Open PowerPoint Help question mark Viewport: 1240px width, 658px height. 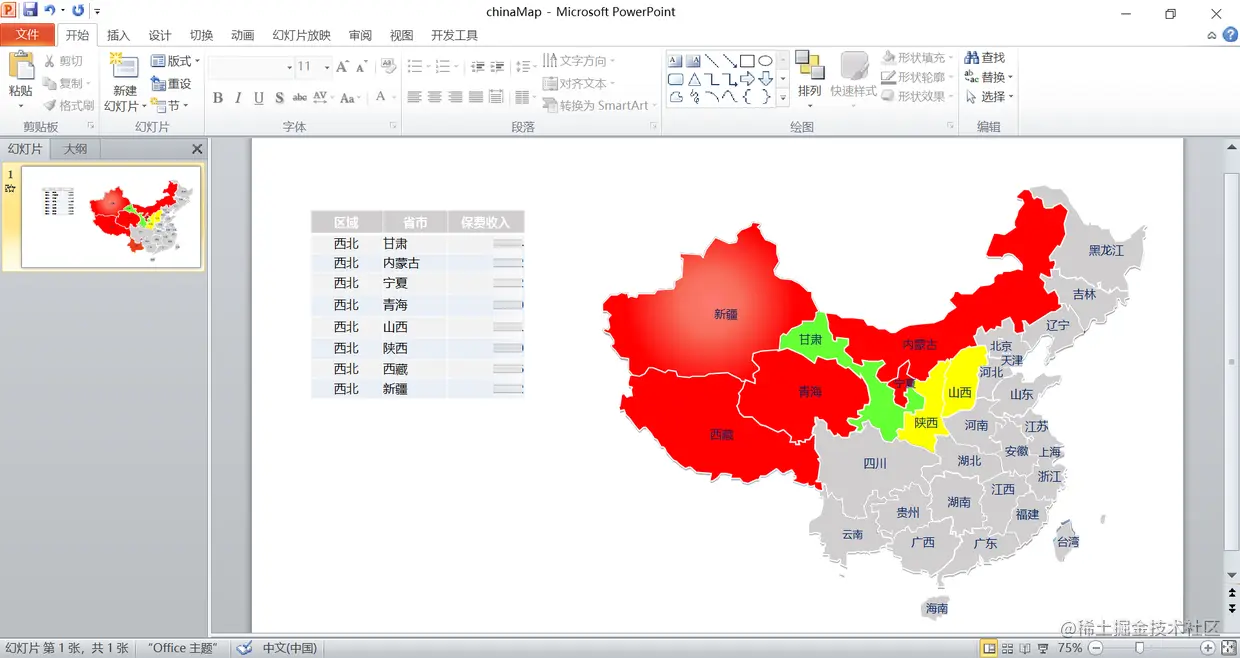tap(1230, 35)
